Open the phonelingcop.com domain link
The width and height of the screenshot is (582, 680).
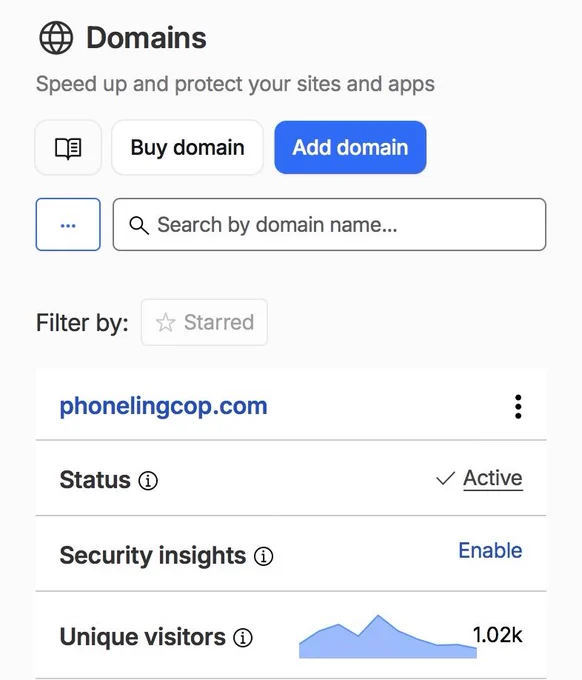tap(163, 406)
